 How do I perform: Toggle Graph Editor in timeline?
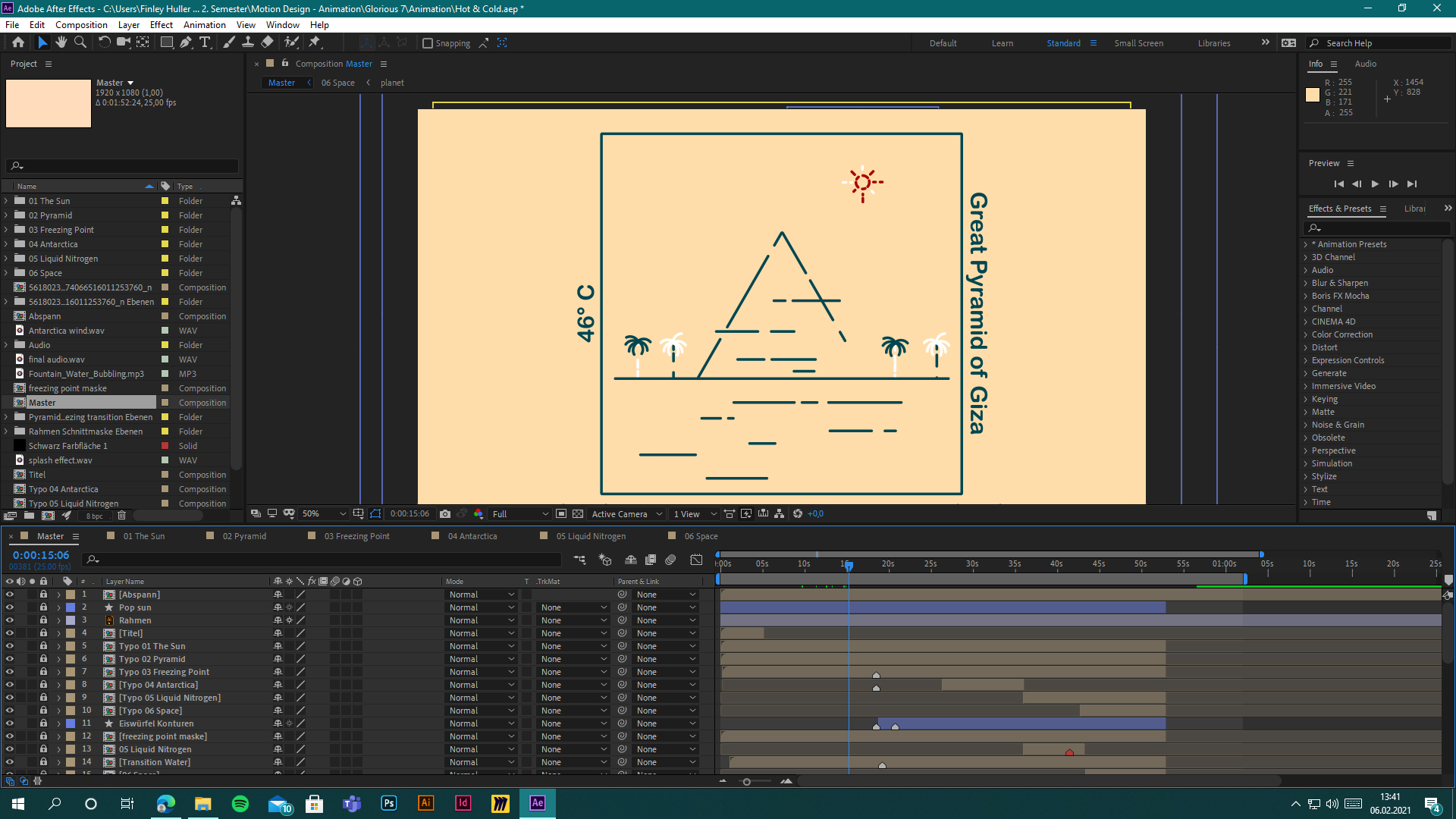[696, 560]
